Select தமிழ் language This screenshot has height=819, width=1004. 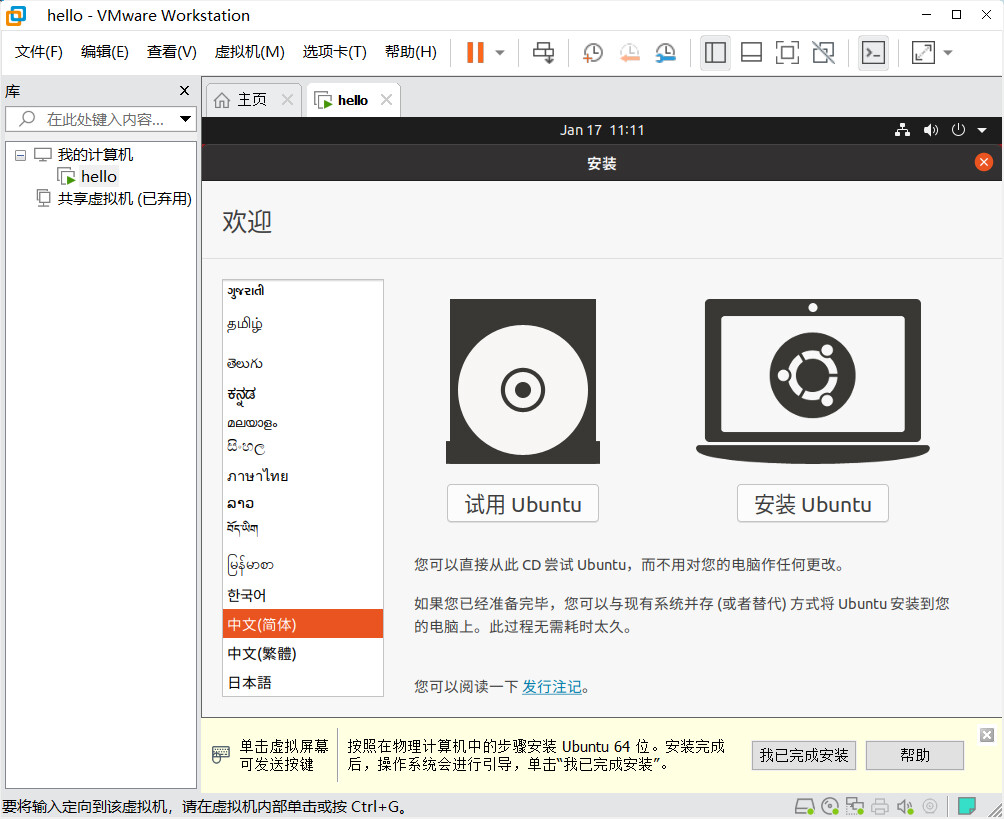point(303,324)
